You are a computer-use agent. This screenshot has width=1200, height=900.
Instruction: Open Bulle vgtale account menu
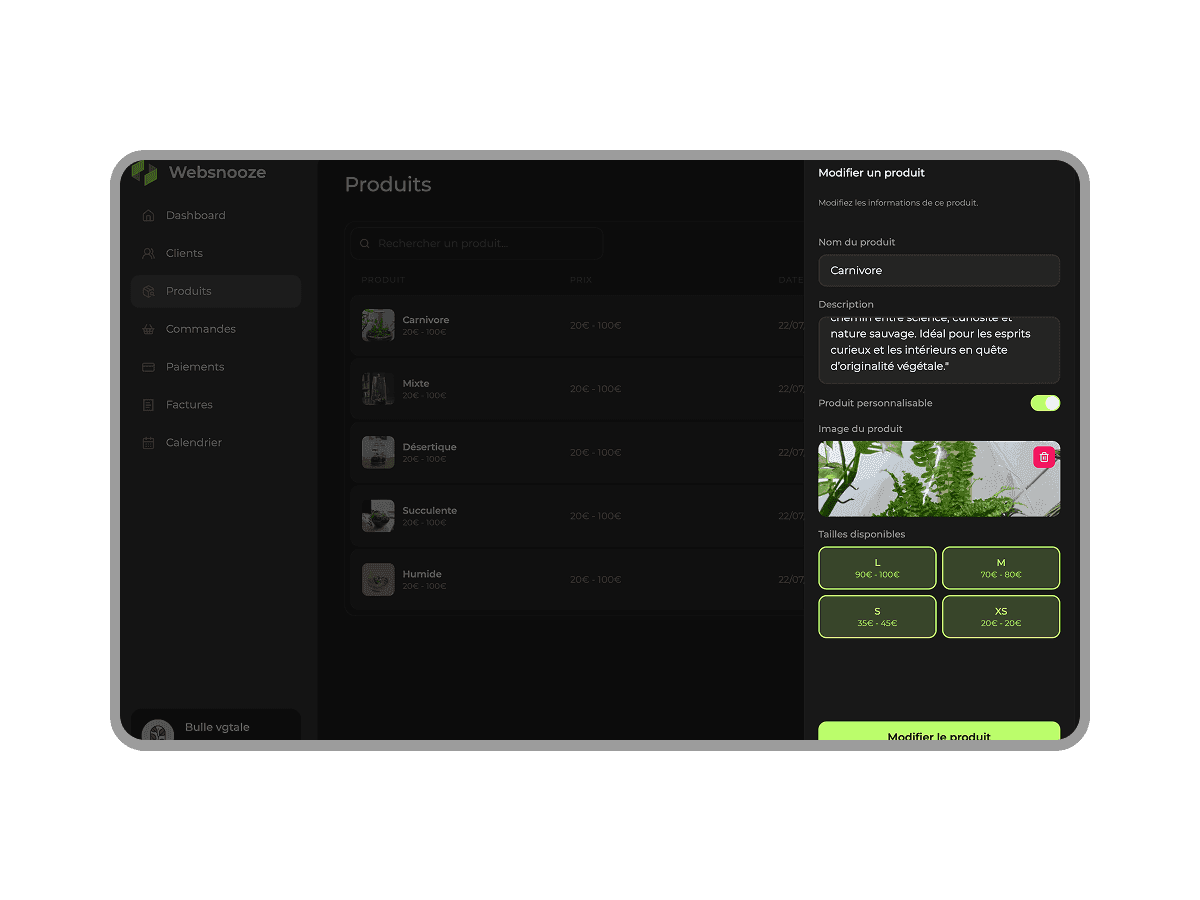pos(215,728)
